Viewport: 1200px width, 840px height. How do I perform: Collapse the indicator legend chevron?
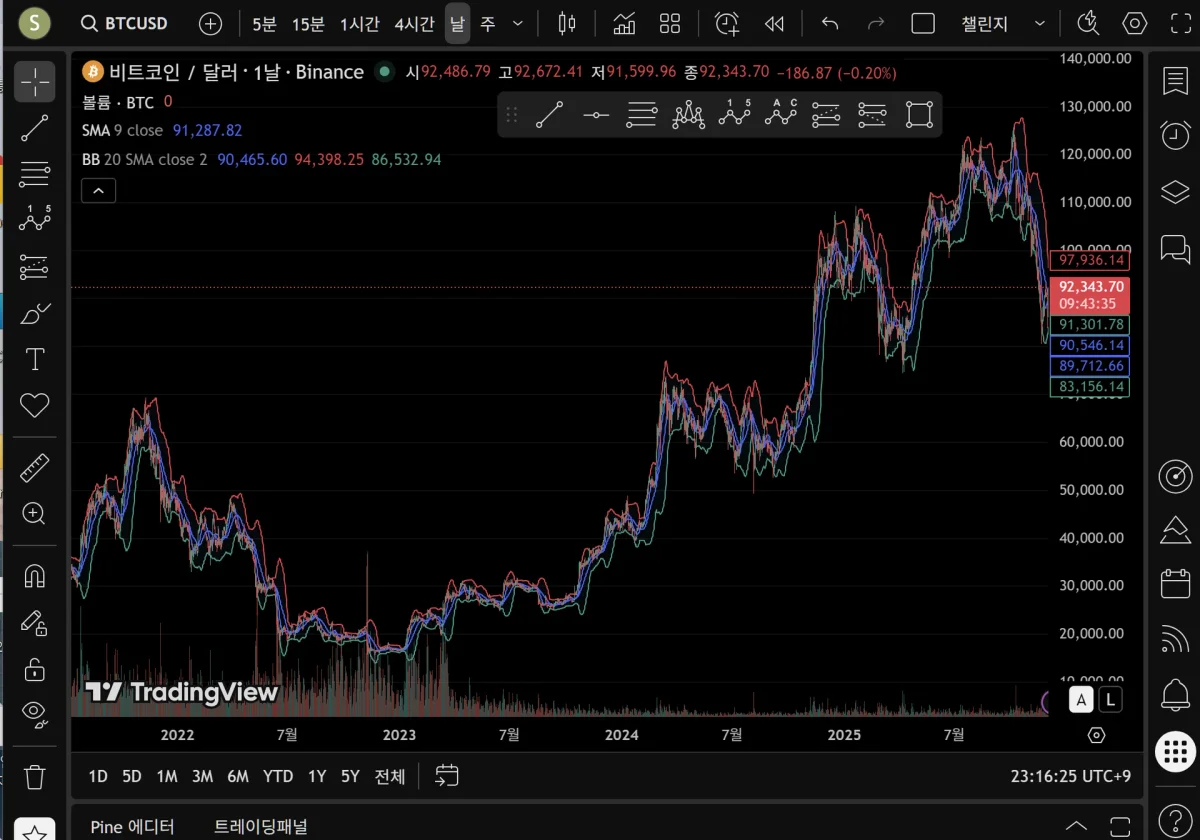click(x=99, y=190)
